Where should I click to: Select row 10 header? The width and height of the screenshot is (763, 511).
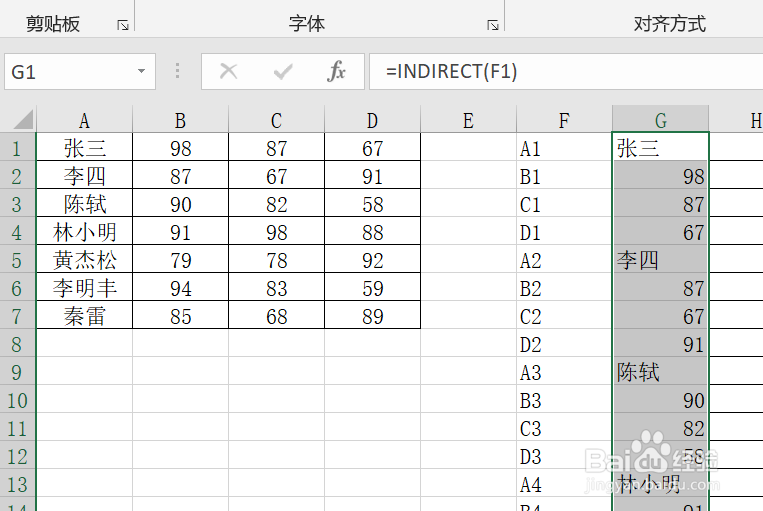point(18,400)
